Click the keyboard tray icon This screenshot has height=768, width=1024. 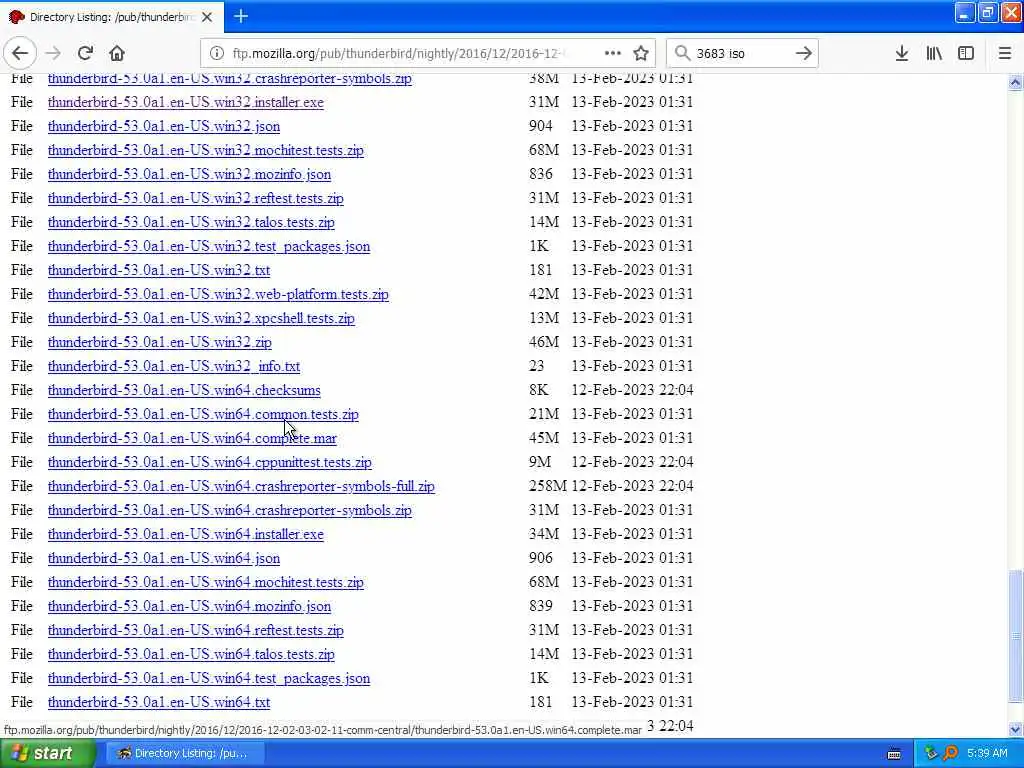(893, 754)
